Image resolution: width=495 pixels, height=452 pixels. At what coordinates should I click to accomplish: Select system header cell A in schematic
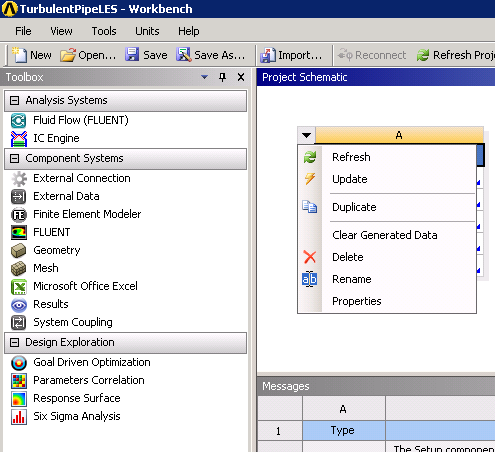[x=399, y=135]
